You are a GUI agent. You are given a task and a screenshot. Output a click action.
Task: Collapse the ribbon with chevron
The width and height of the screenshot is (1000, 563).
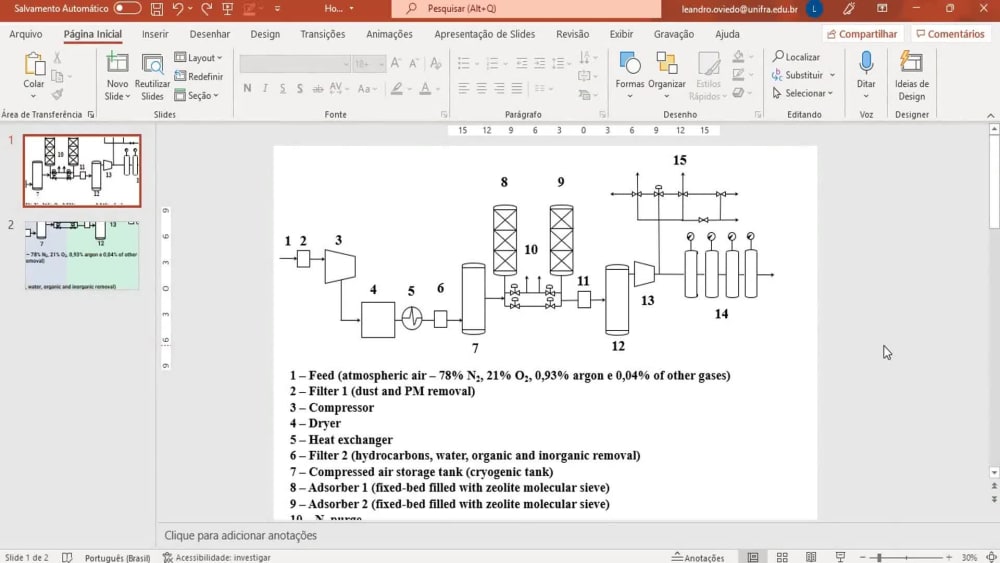[990, 115]
